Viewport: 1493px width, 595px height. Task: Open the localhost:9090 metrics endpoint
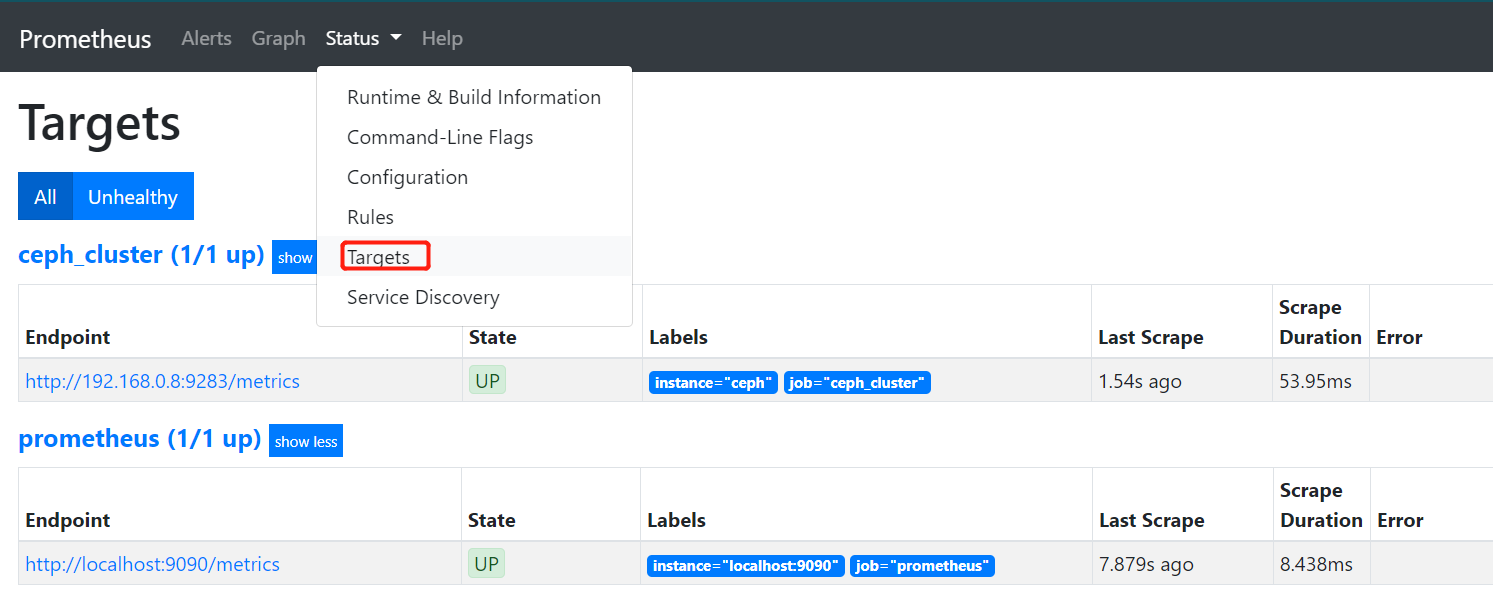click(152, 564)
